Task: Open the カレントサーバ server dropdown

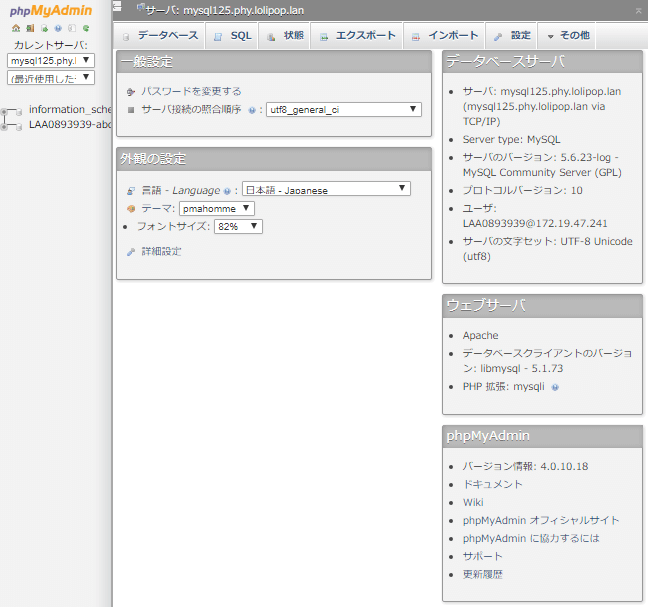Action: pos(50,61)
